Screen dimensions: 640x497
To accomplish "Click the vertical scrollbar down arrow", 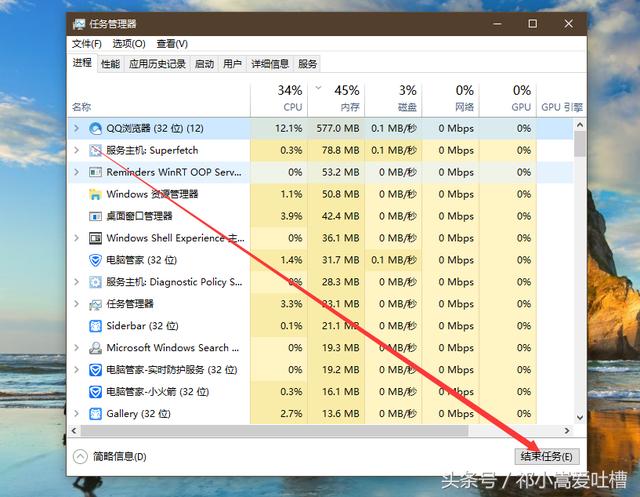I will point(580,417).
